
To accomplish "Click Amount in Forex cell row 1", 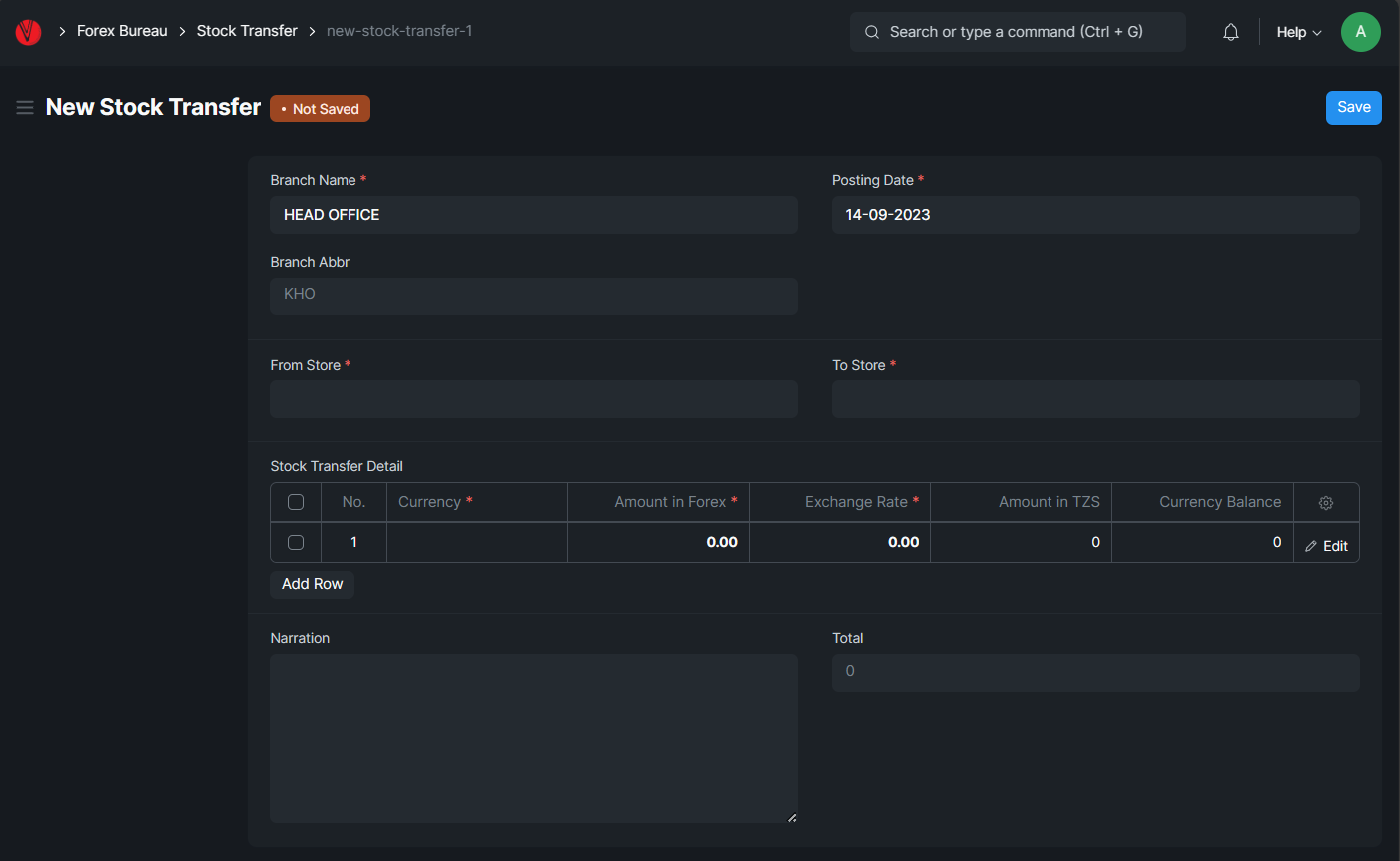I will 658,542.
